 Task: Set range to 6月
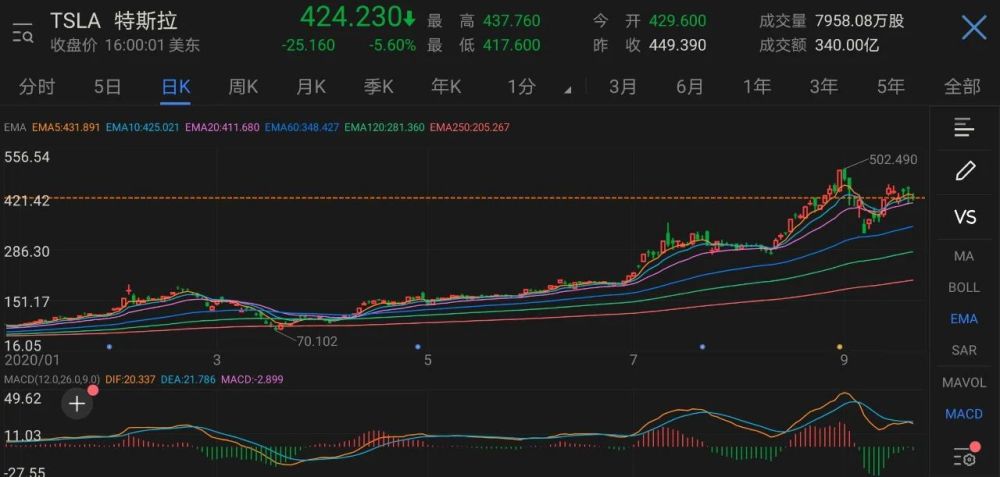point(689,87)
